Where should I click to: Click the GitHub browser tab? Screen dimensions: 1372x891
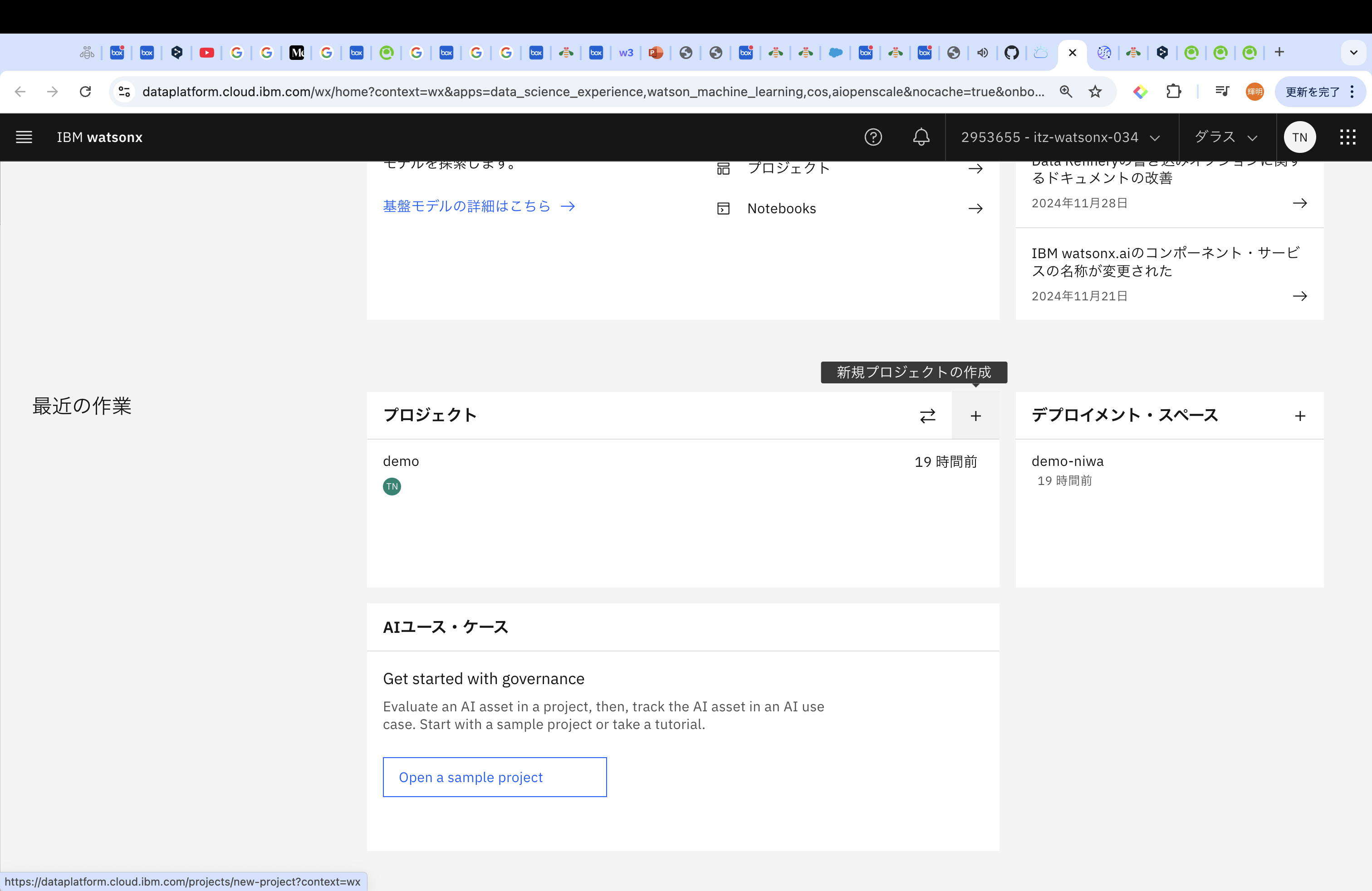point(1011,53)
